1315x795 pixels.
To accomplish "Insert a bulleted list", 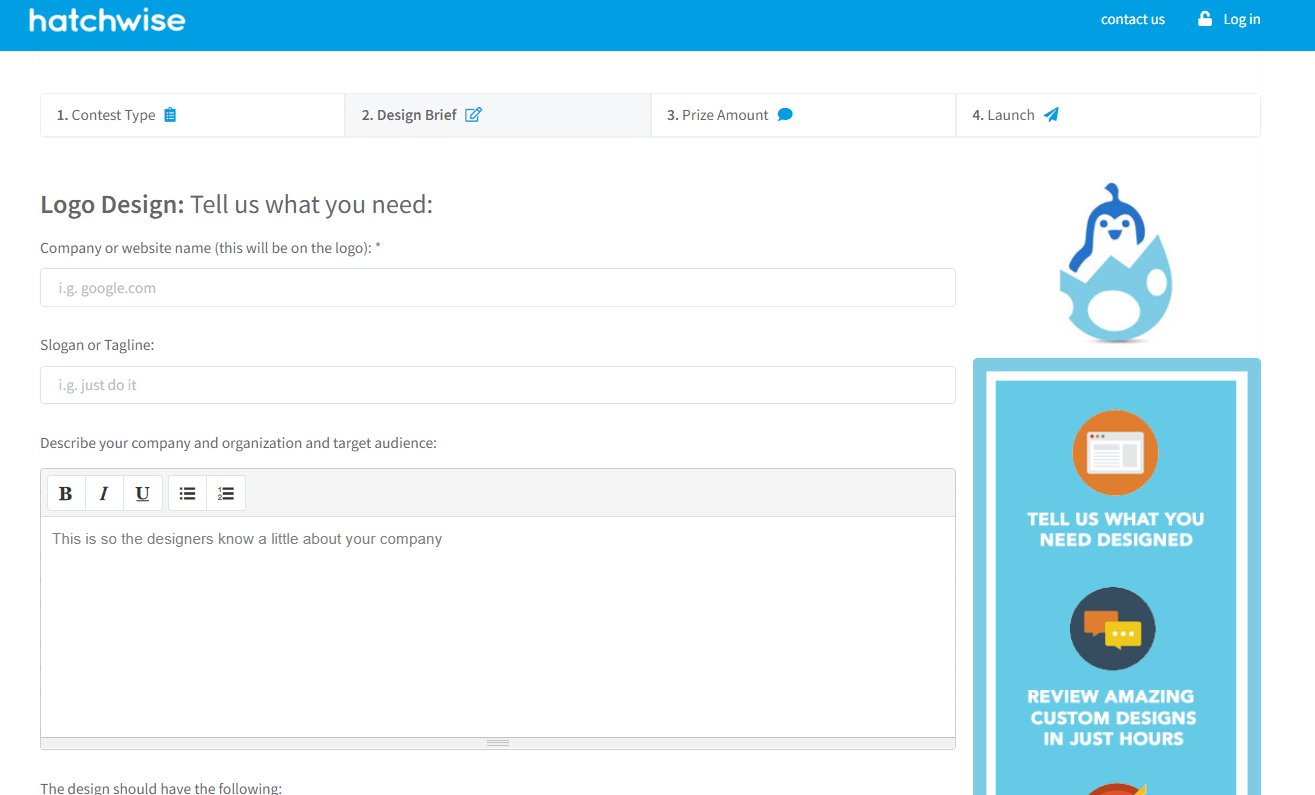I will (x=187, y=492).
